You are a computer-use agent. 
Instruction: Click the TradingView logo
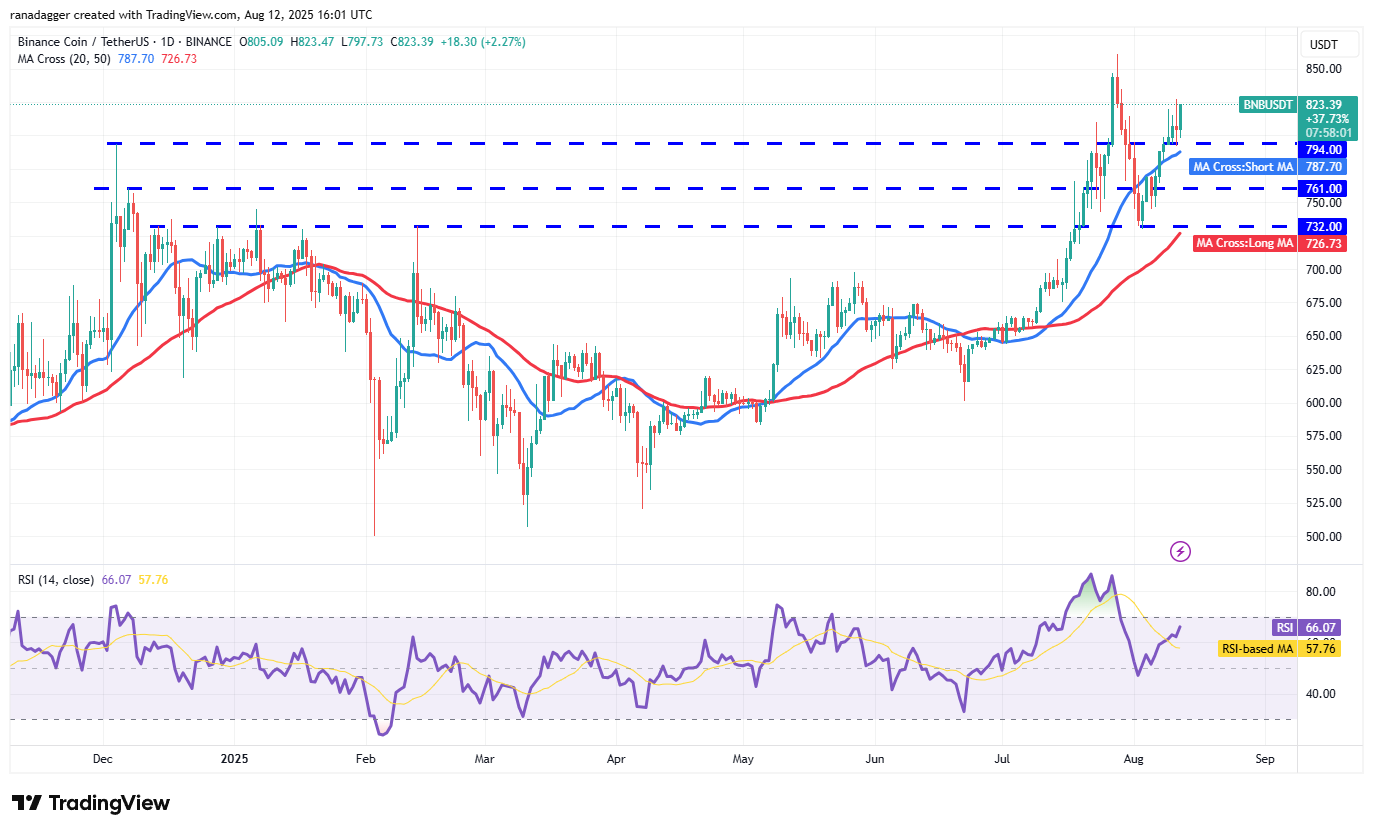(x=91, y=803)
